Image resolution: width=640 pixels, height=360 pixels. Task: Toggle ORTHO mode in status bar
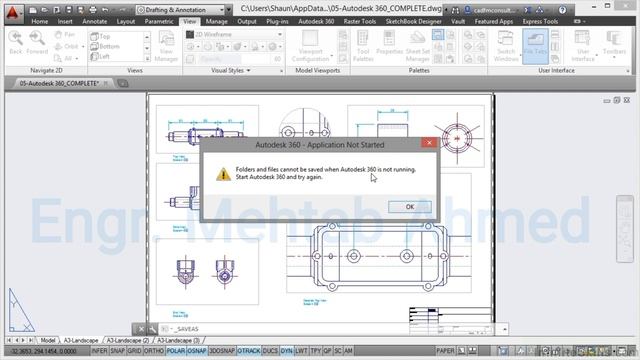click(154, 351)
